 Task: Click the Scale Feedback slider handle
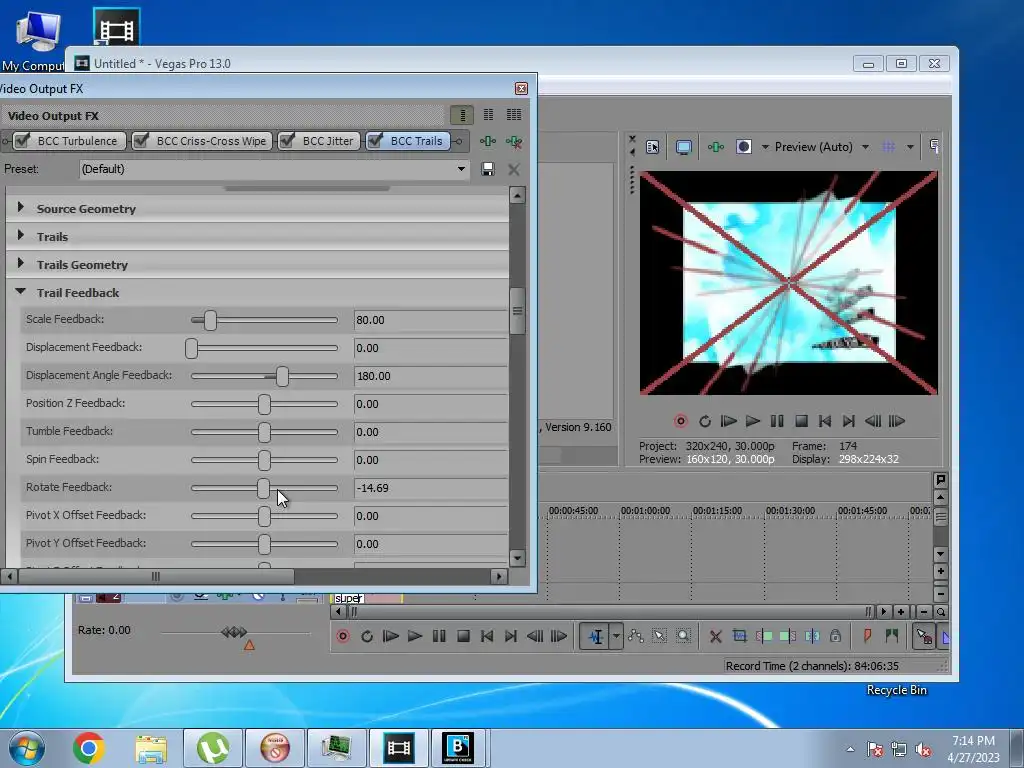tap(210, 320)
